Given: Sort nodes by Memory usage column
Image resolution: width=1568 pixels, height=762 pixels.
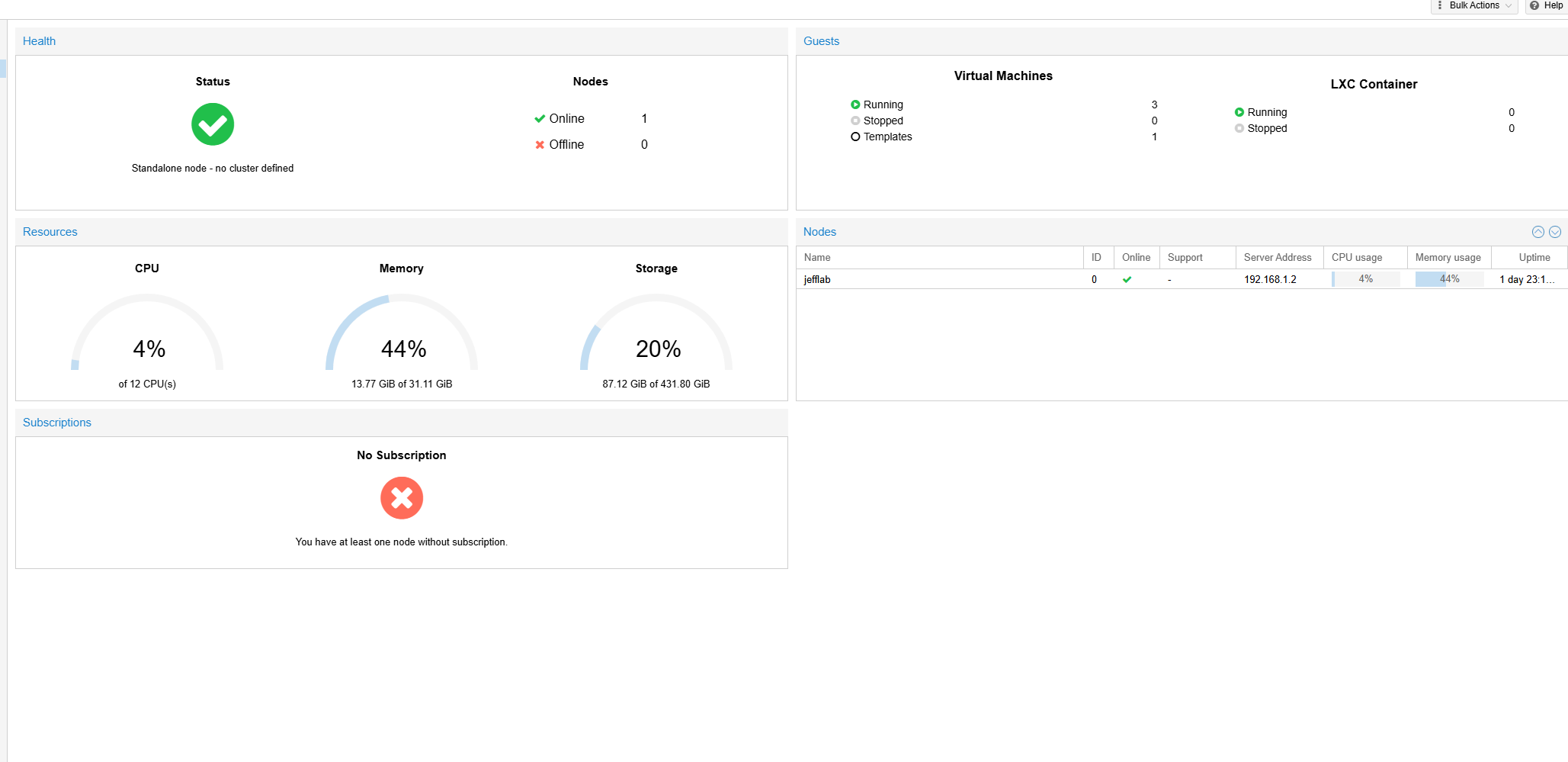Looking at the screenshot, I should coord(1449,258).
